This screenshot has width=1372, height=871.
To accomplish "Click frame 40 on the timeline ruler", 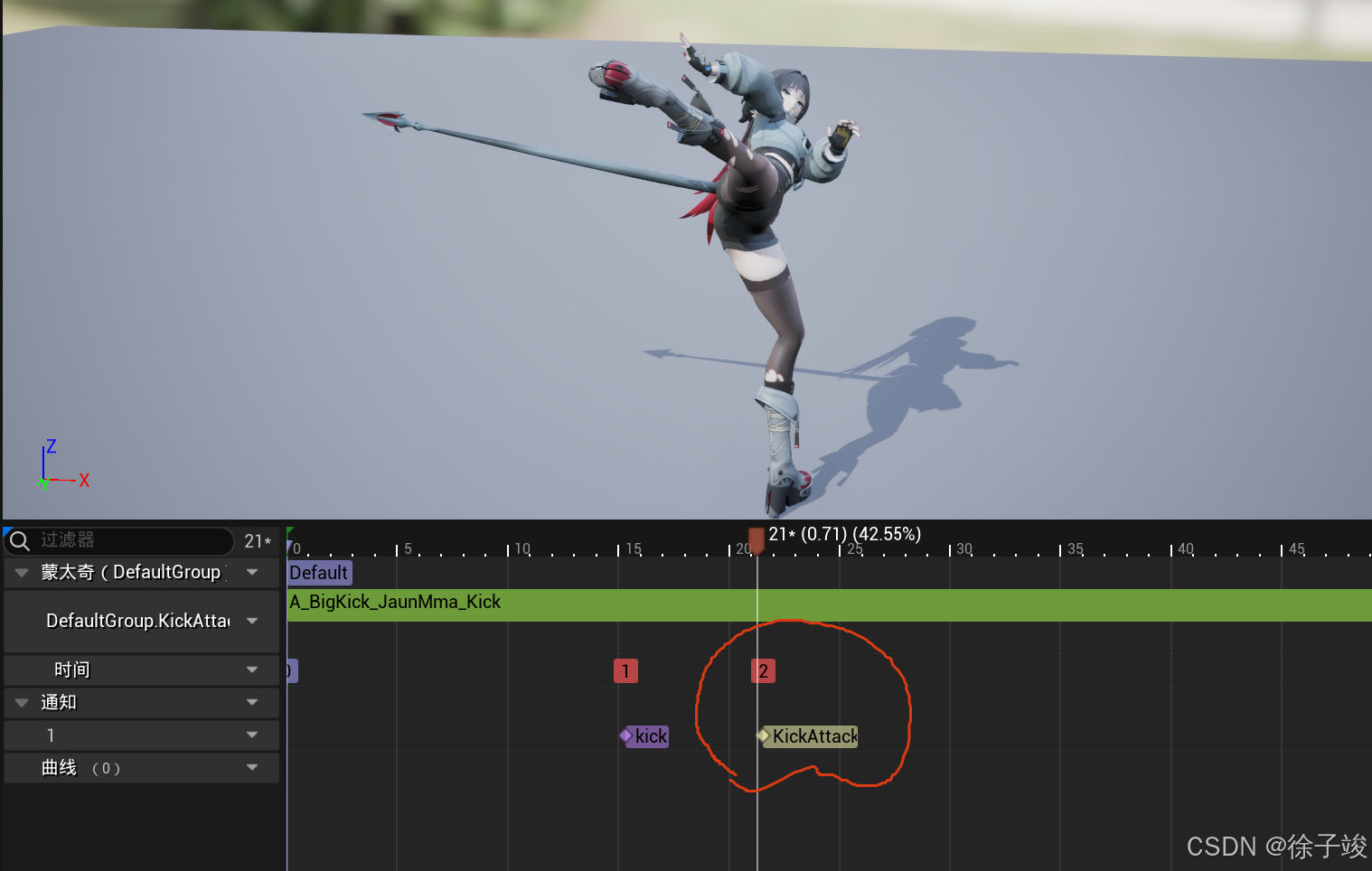I will pyautogui.click(x=1185, y=548).
